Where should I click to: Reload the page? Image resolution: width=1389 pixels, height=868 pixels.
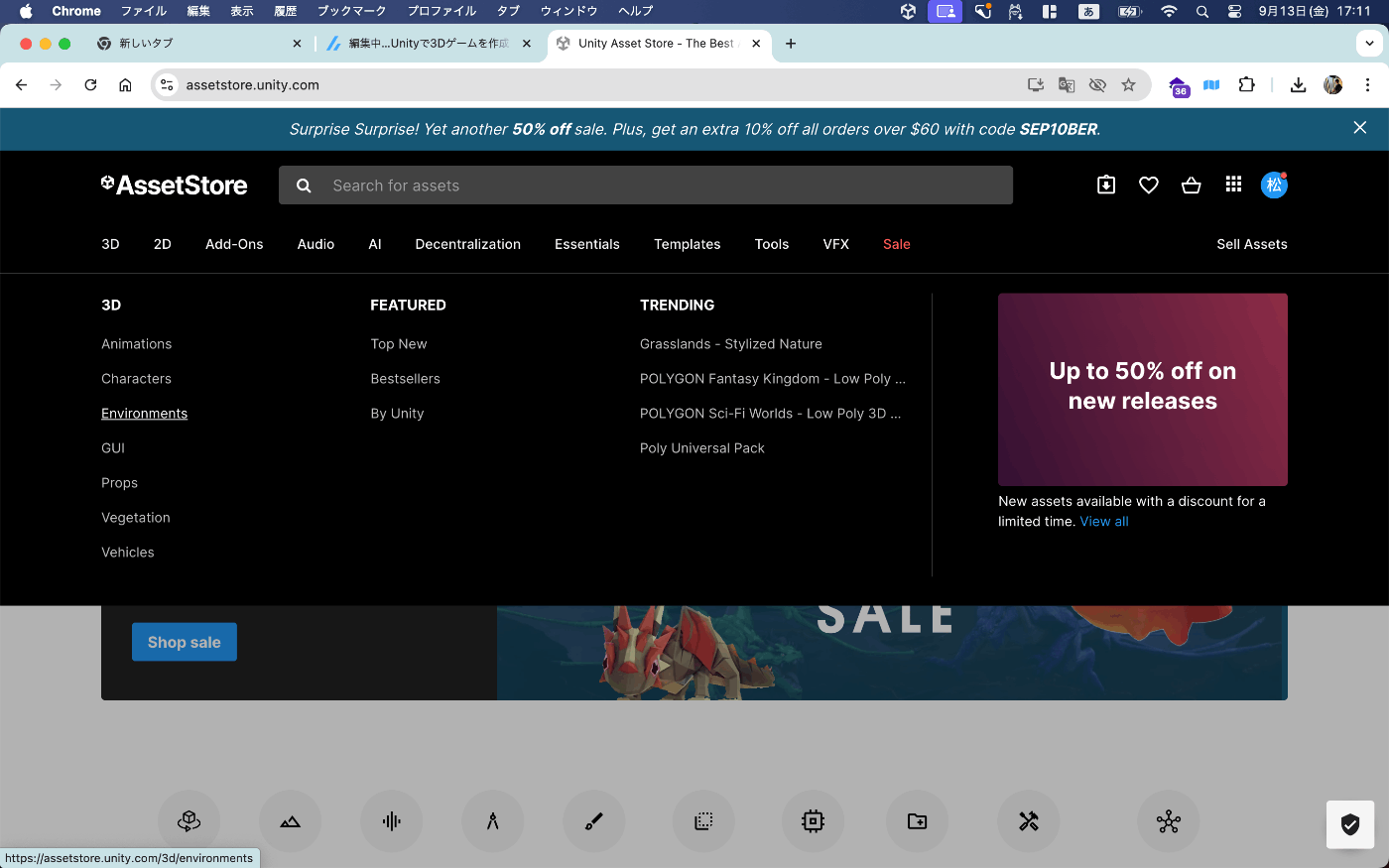click(x=90, y=85)
